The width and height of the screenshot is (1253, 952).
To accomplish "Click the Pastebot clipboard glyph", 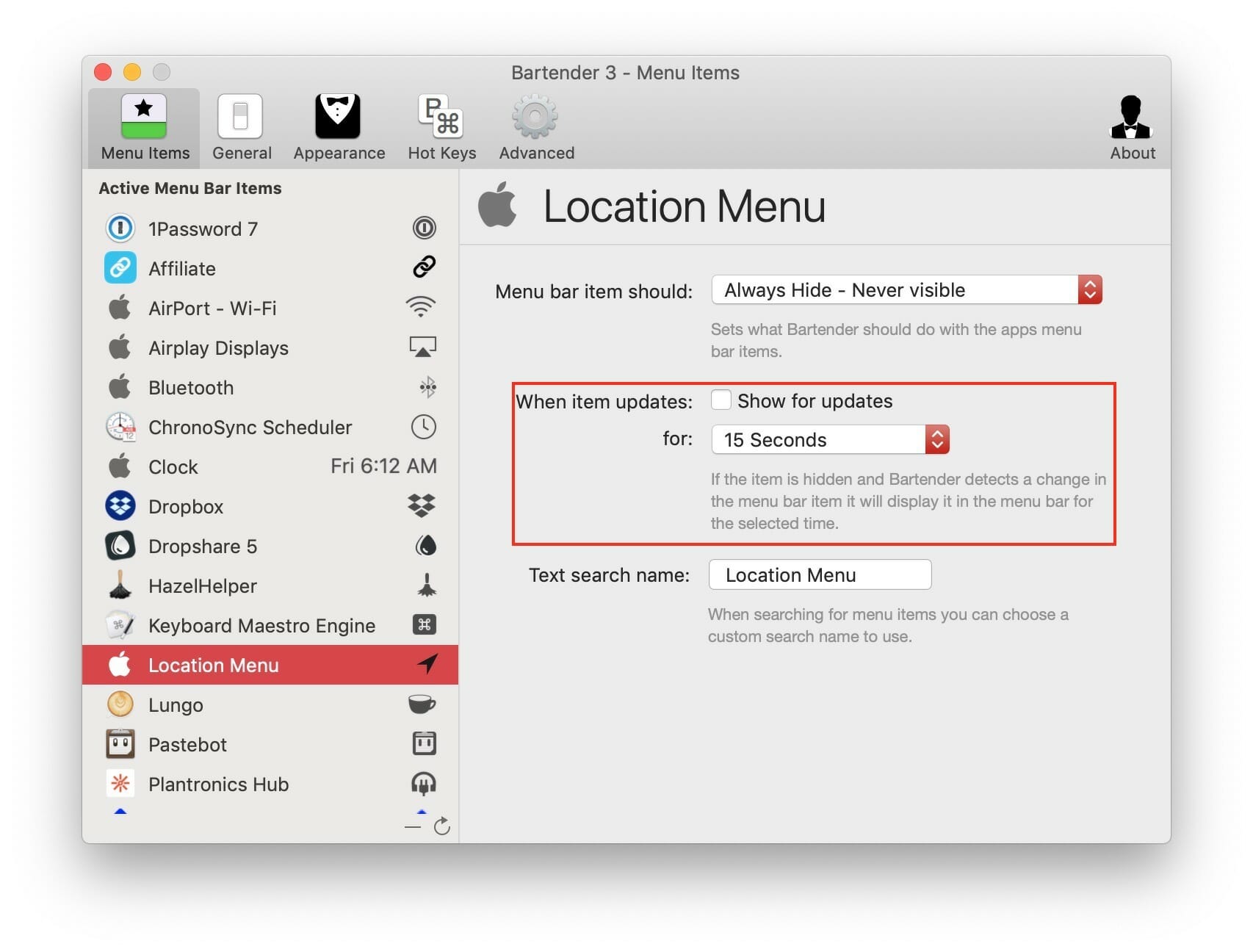I will point(425,743).
